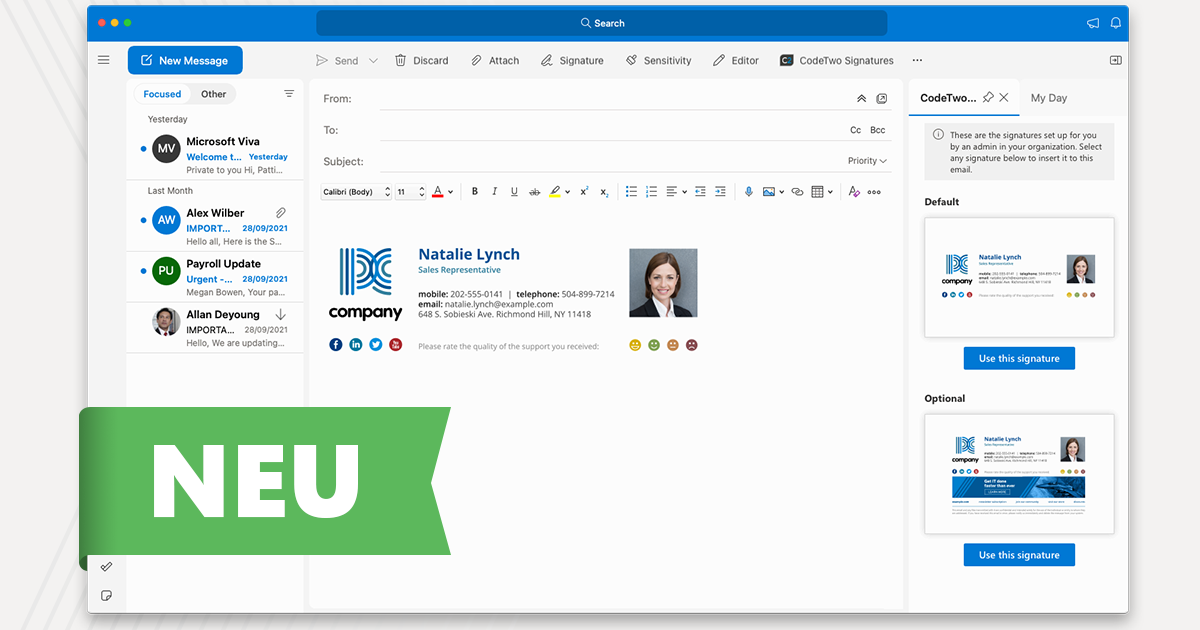Apply red font color
1200x630 pixels.
click(x=437, y=192)
